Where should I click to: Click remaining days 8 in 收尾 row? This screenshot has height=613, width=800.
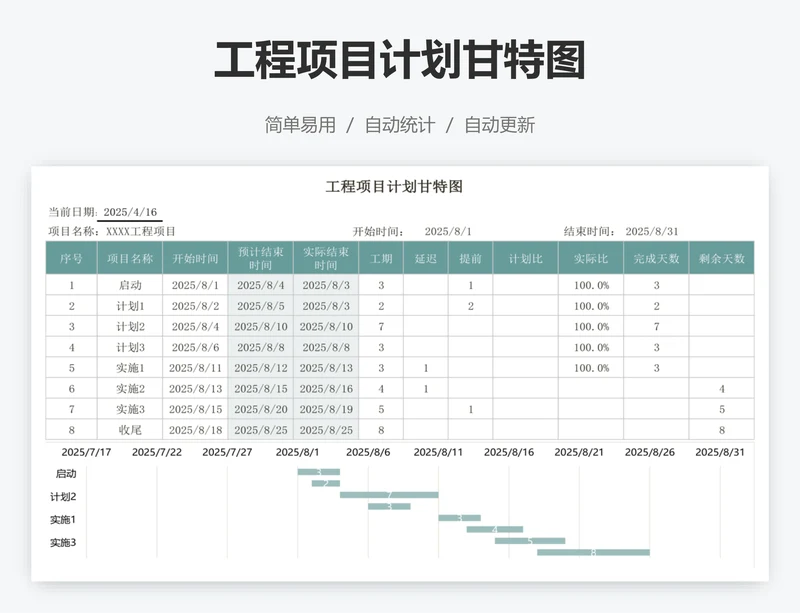tap(721, 430)
